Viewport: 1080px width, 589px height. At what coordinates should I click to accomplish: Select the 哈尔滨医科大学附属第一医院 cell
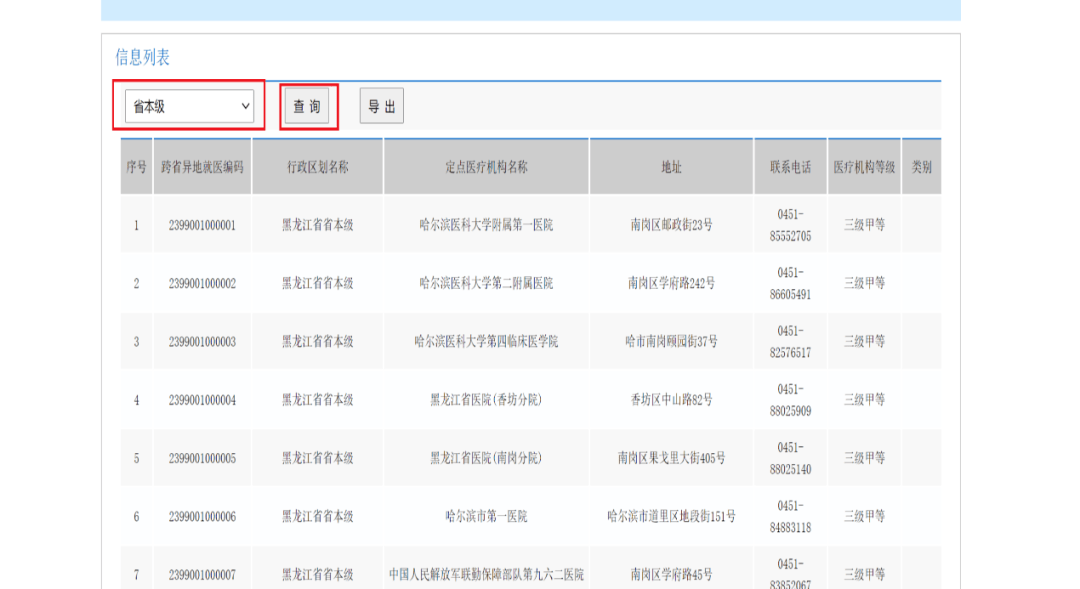486,225
